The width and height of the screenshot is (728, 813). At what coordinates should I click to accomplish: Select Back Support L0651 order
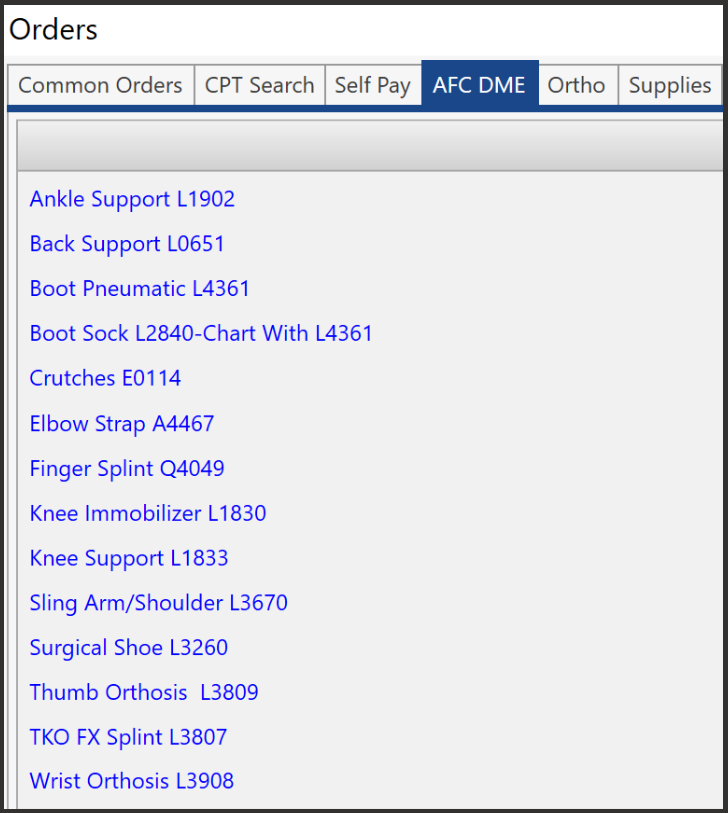tap(127, 244)
